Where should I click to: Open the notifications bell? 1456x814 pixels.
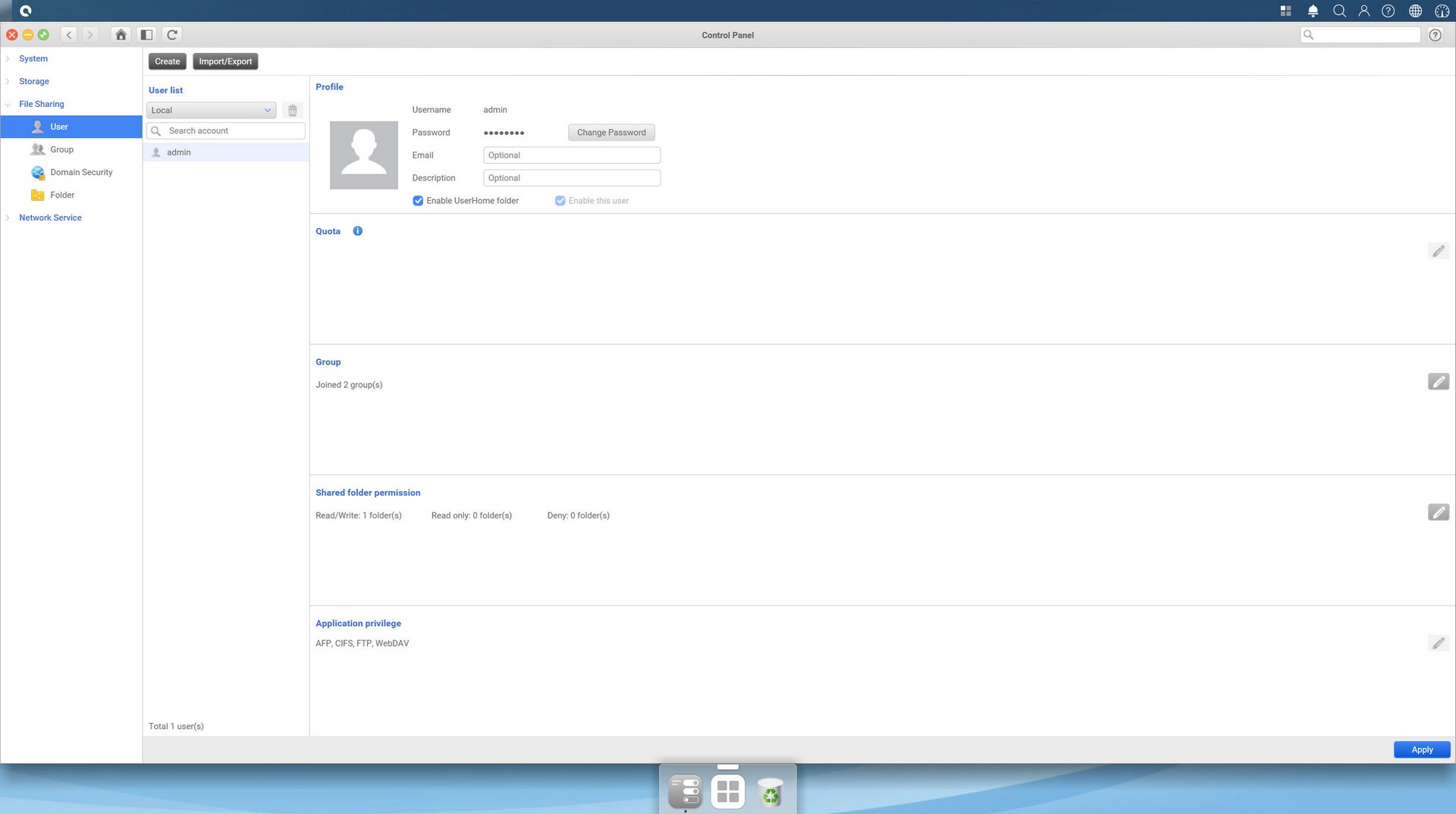coord(1313,11)
